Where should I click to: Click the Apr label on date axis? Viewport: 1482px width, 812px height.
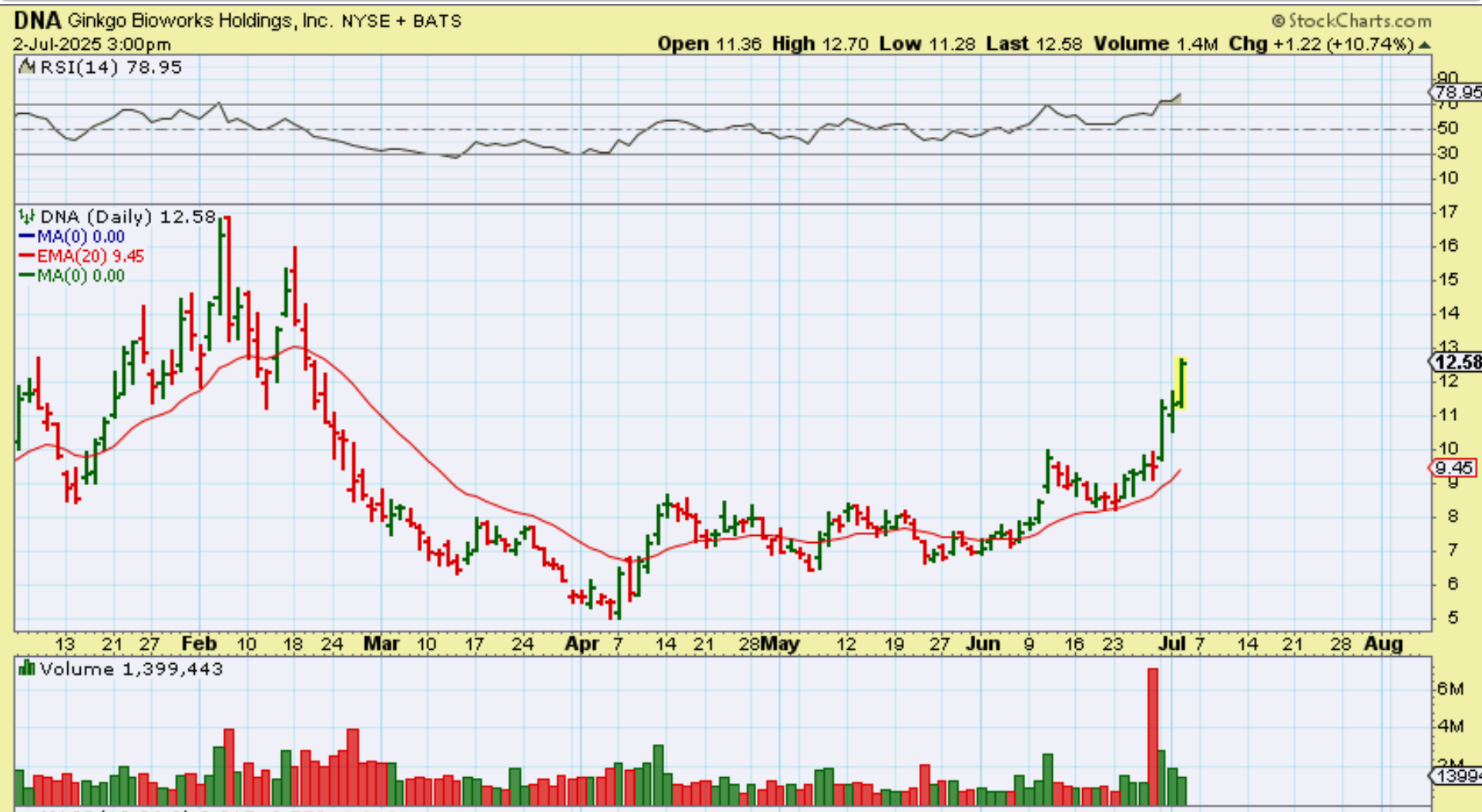pyautogui.click(x=582, y=643)
